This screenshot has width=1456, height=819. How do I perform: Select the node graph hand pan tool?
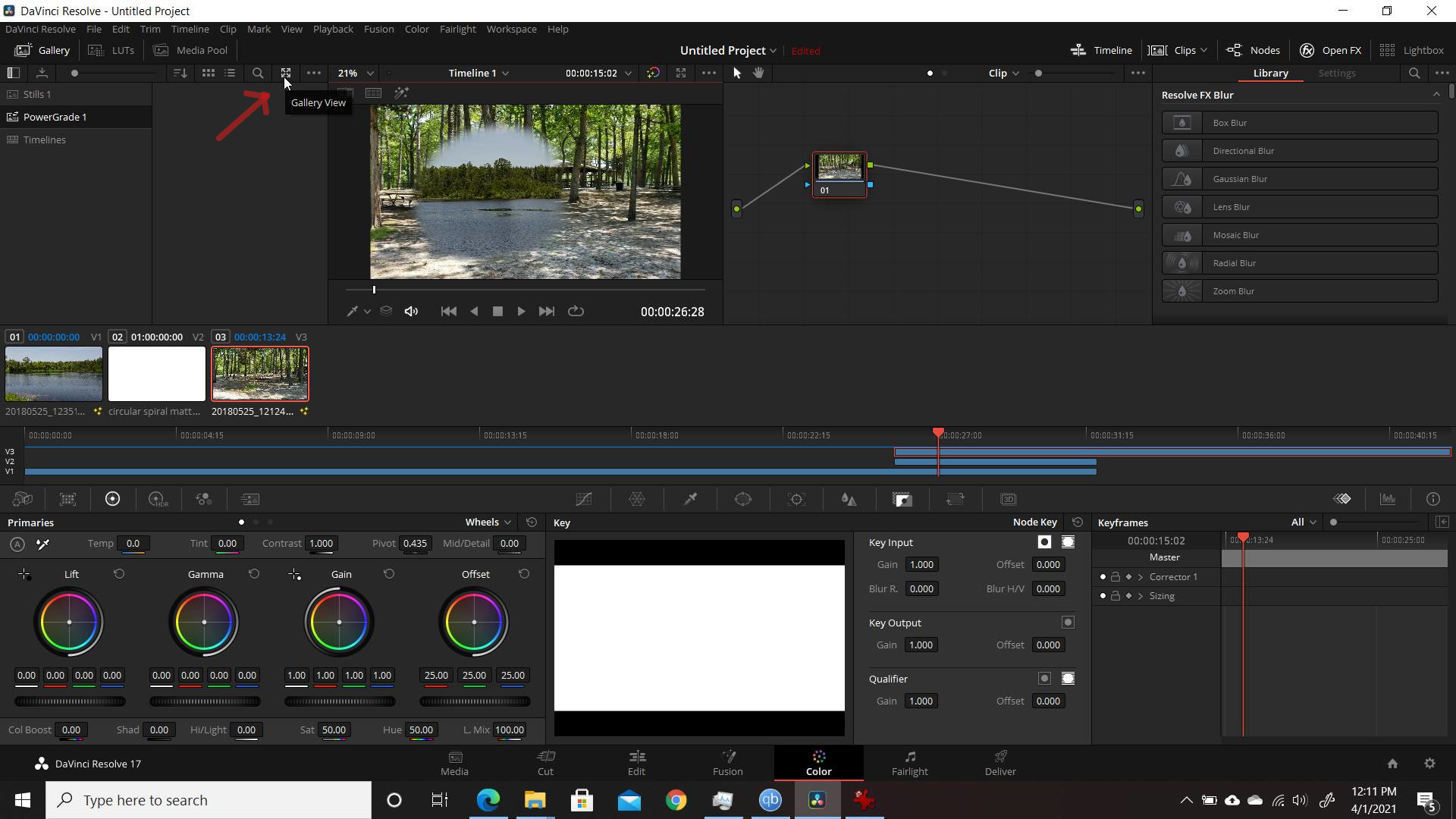[759, 73]
